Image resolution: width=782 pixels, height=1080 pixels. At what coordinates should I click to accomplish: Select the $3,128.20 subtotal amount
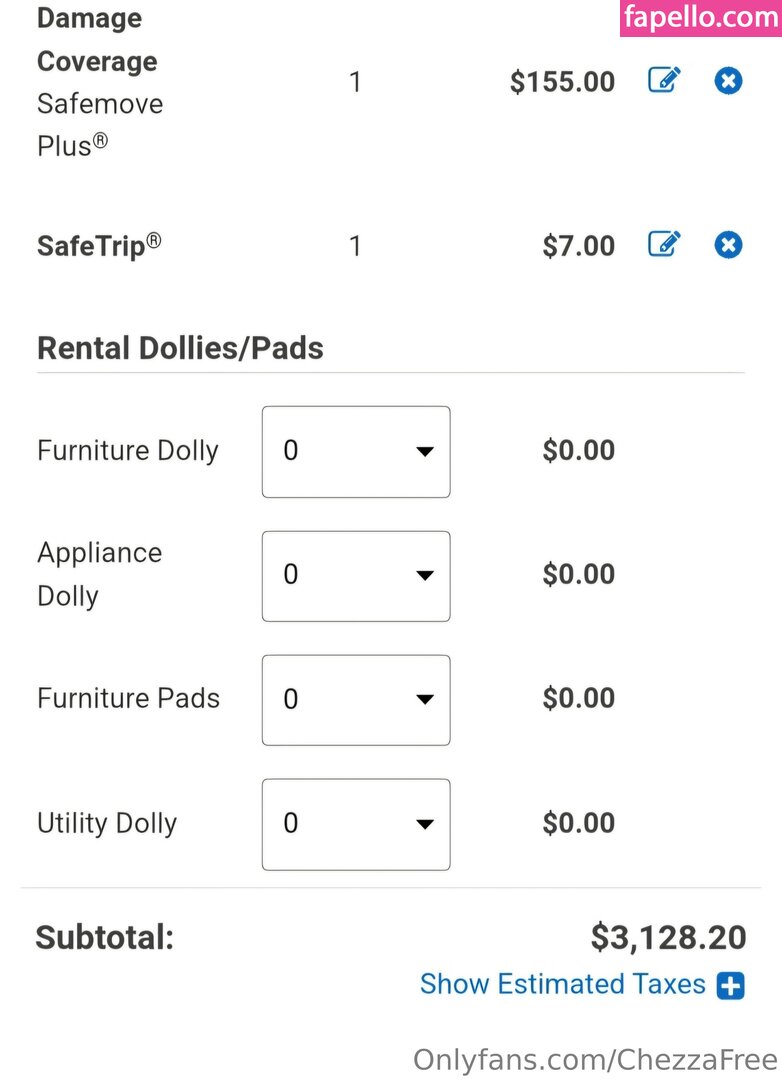[668, 938]
